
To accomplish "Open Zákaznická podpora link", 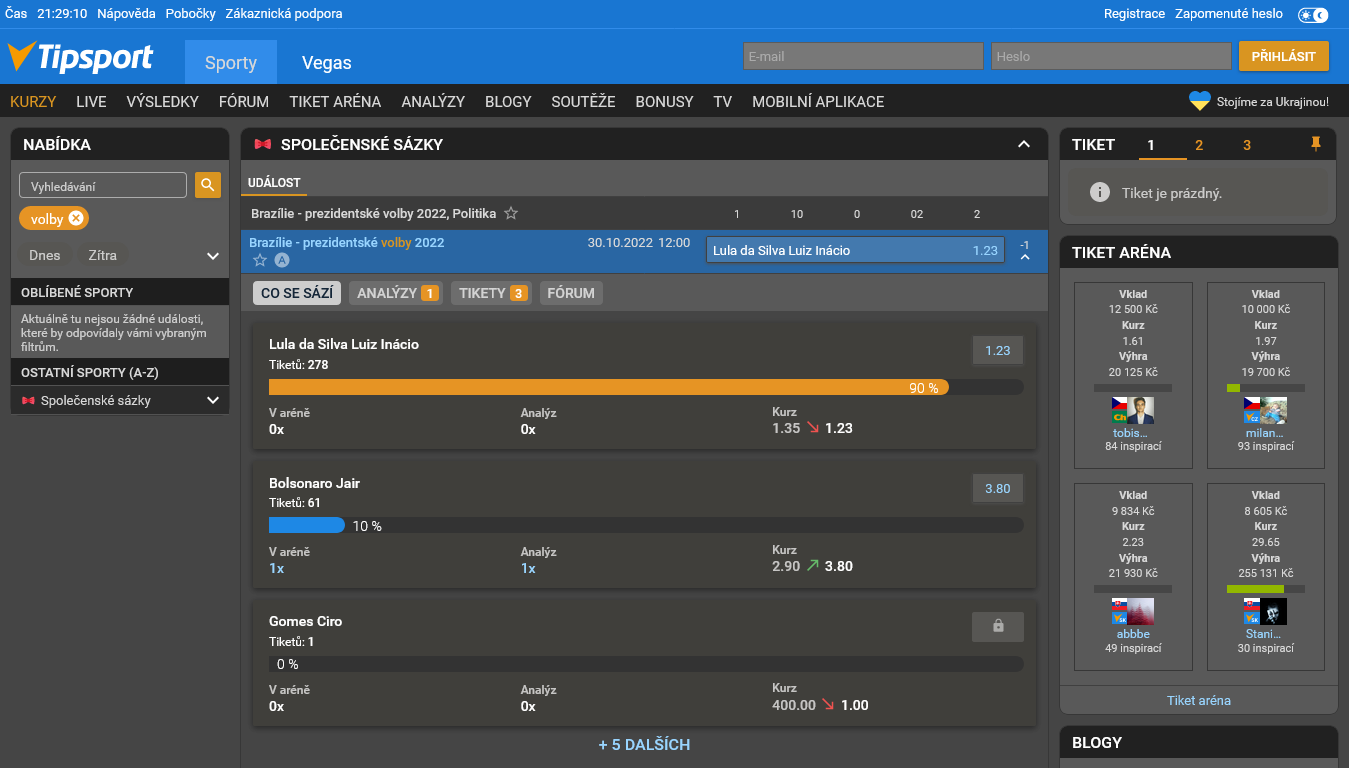I will 284,14.
